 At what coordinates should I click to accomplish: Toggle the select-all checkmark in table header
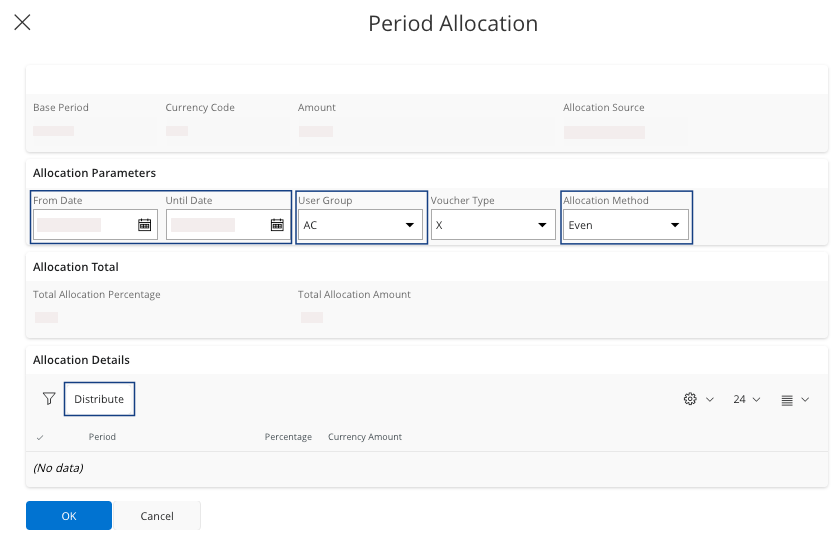point(40,437)
